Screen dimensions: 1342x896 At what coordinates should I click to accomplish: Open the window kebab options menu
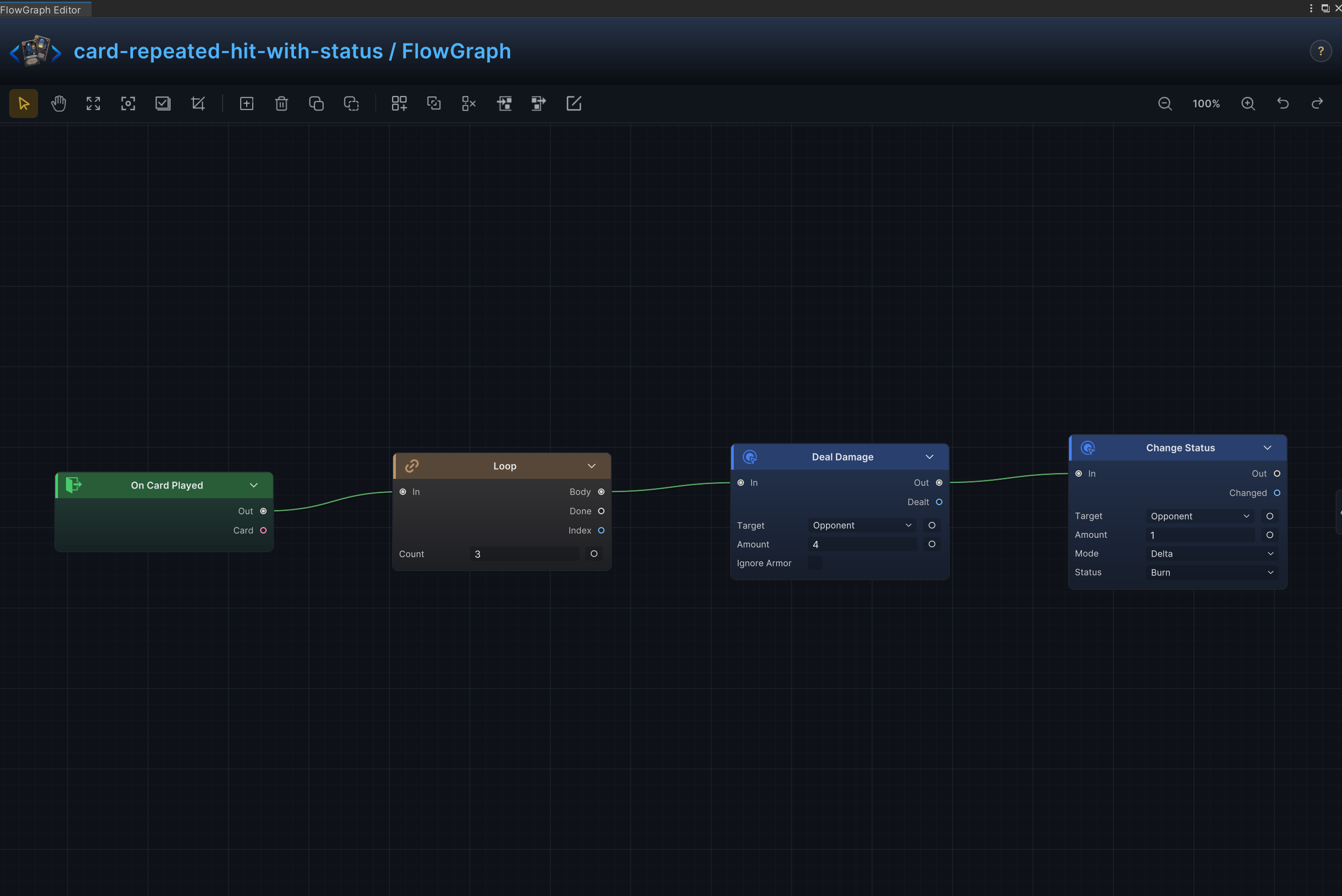(x=1311, y=8)
